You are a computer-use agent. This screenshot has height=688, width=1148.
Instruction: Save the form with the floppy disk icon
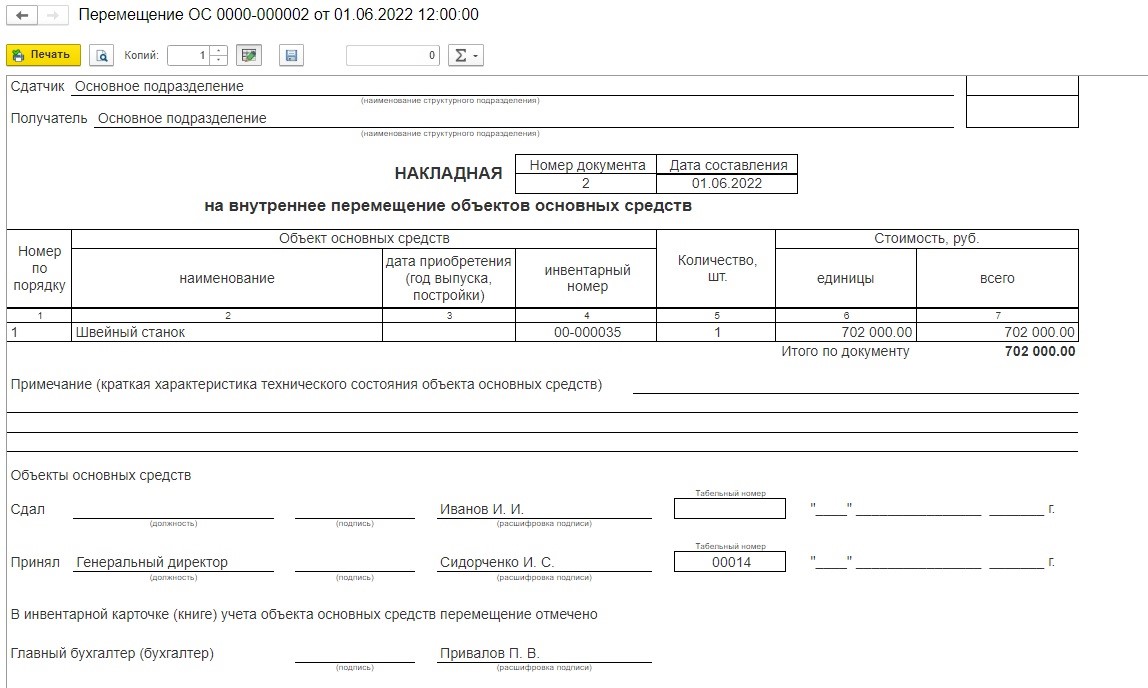[x=291, y=55]
